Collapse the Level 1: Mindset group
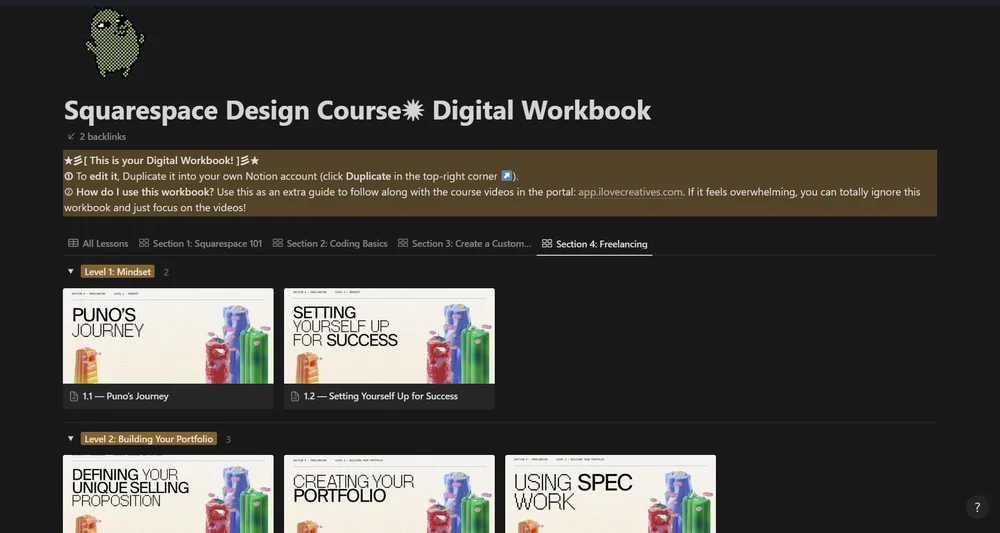This screenshot has height=533, width=1000. (71, 272)
